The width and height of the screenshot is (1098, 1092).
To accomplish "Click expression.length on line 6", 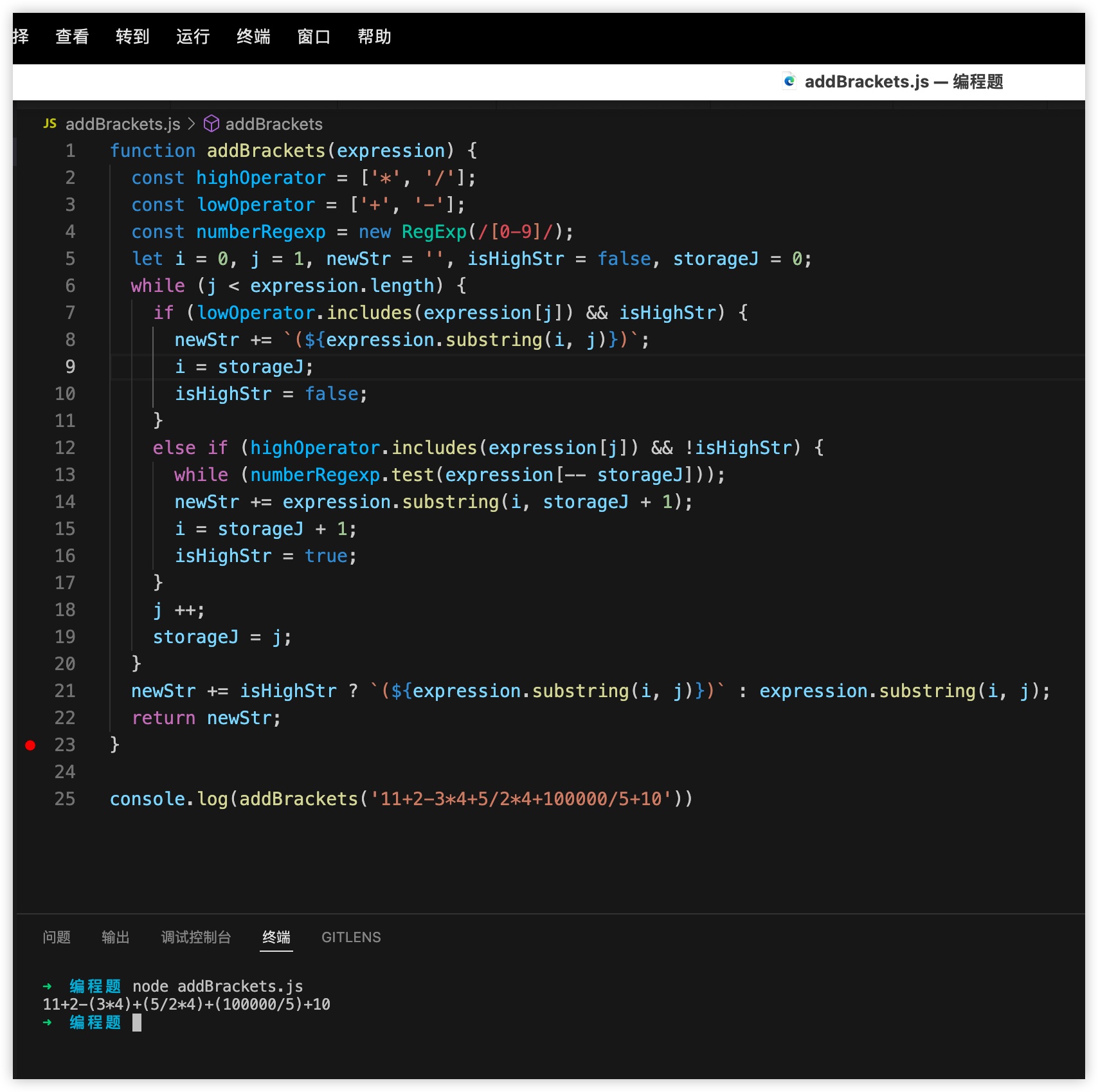I will coord(342,286).
